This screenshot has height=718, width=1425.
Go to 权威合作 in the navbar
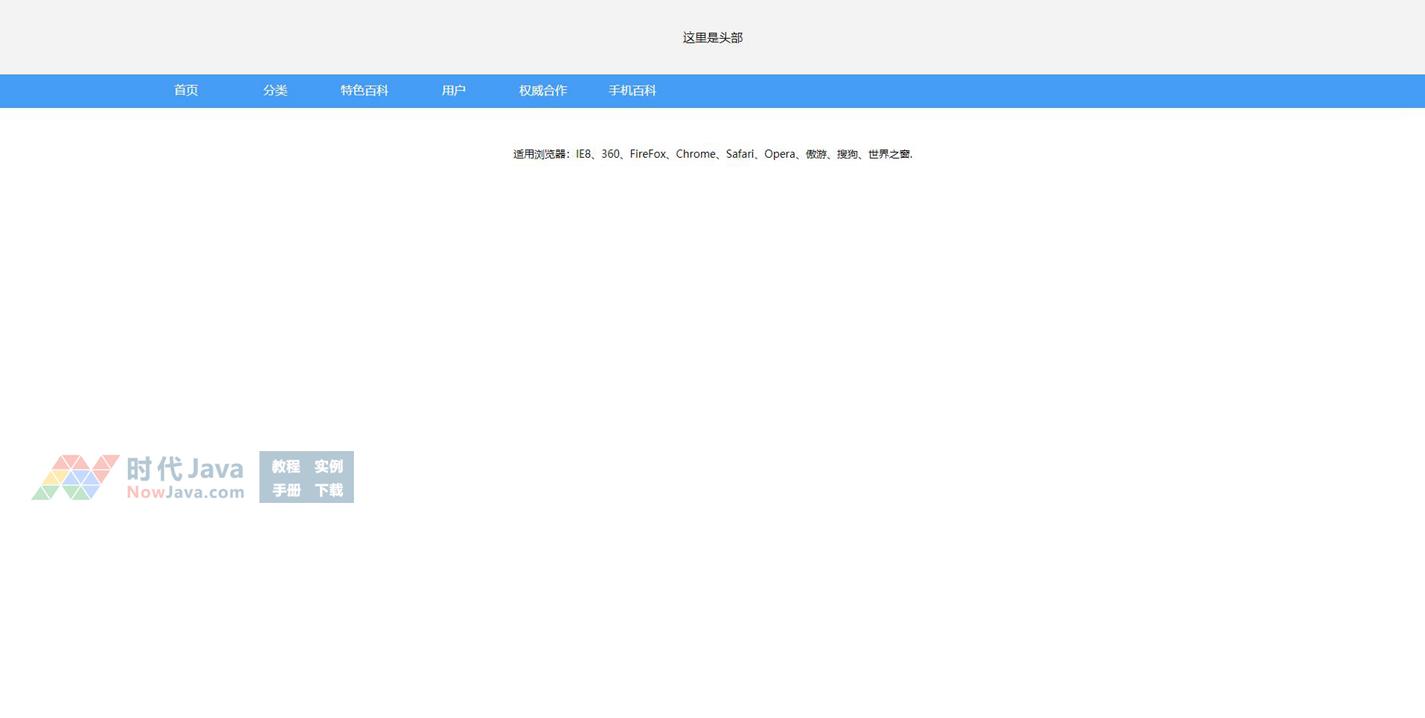542,91
